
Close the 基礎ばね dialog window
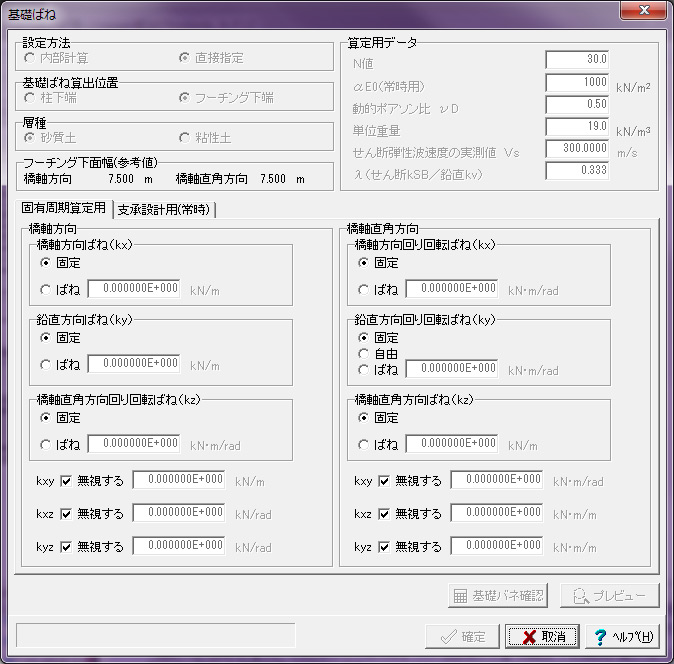click(643, 10)
